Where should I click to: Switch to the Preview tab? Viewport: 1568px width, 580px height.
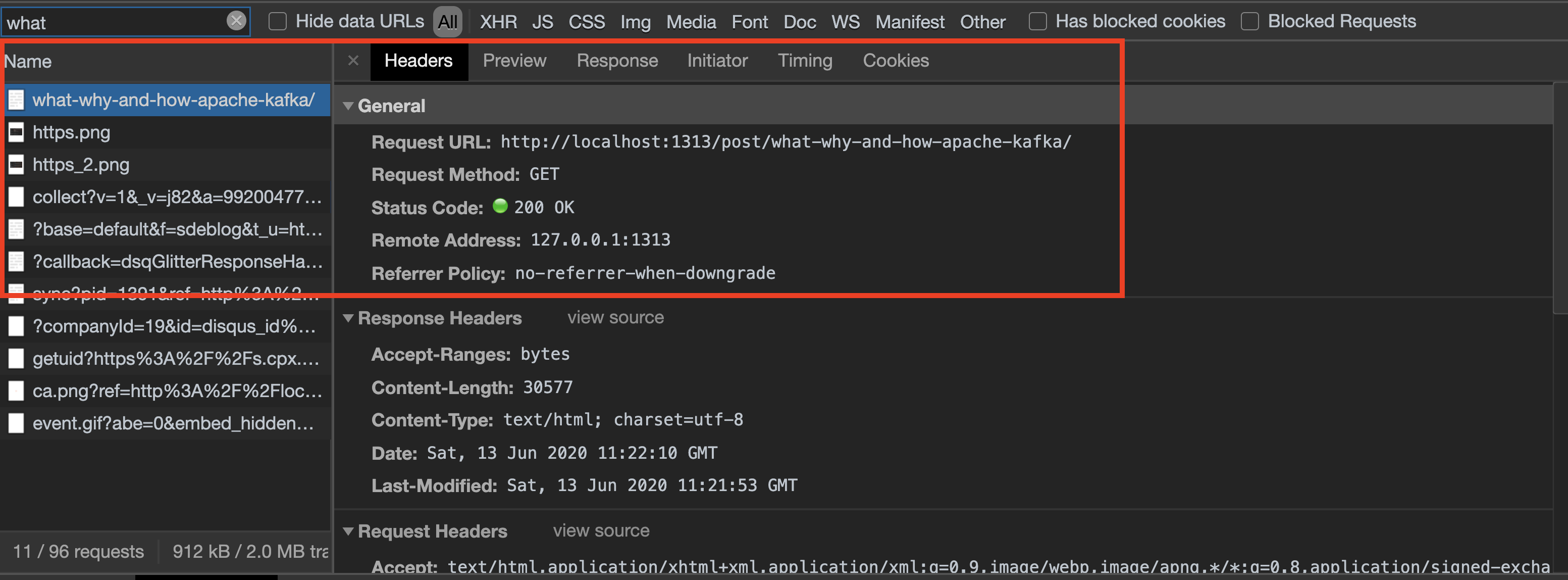coord(515,60)
